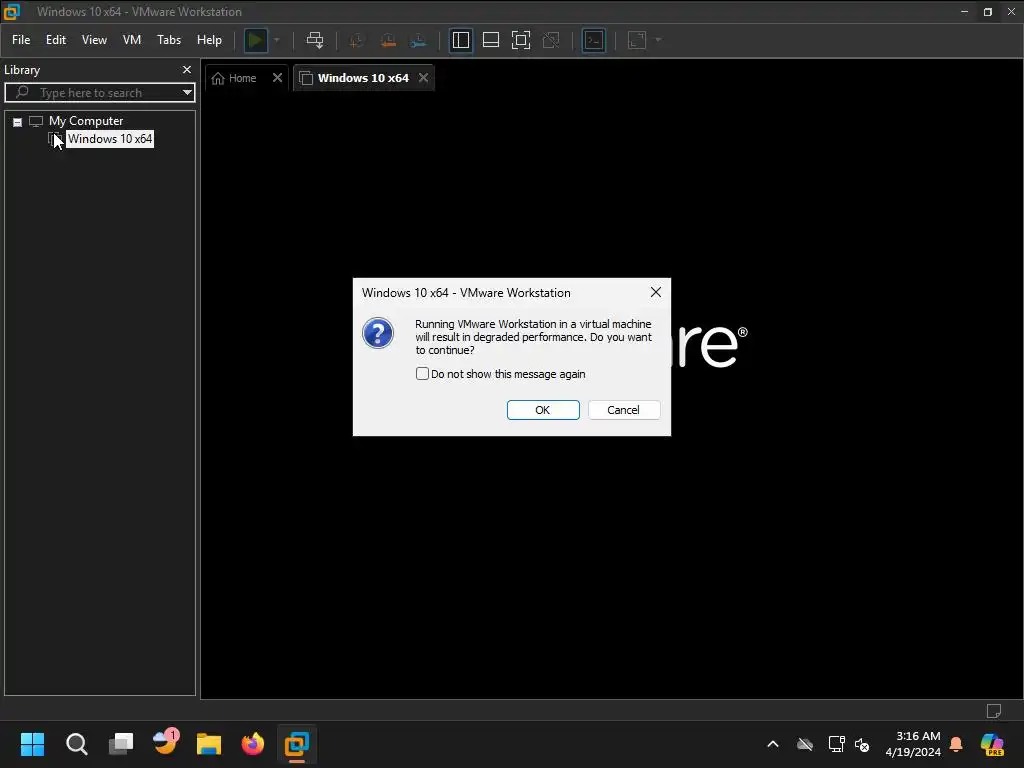Show hidden system tray icons
Screen dimensions: 1024x768
(x=773, y=744)
